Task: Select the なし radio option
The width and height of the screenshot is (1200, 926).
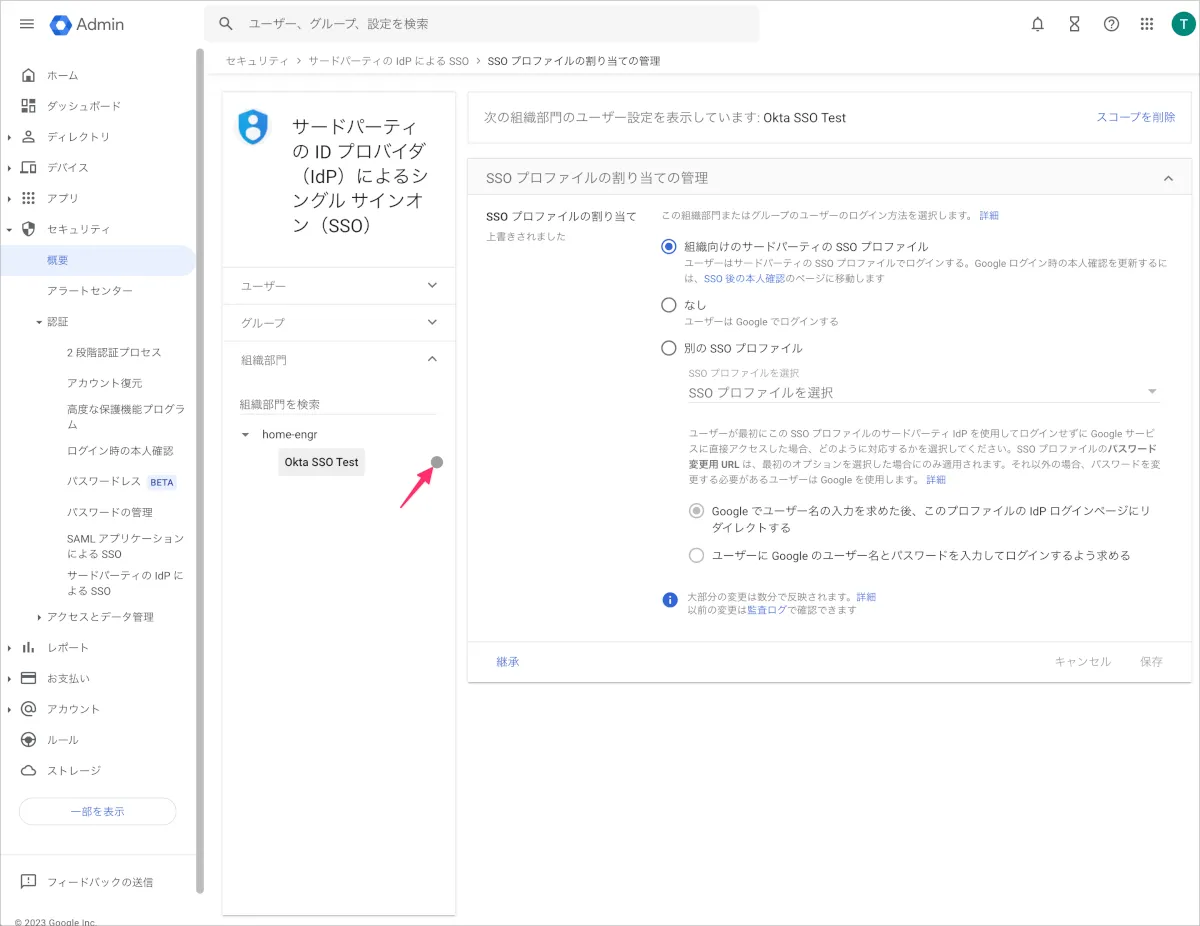Action: point(669,305)
